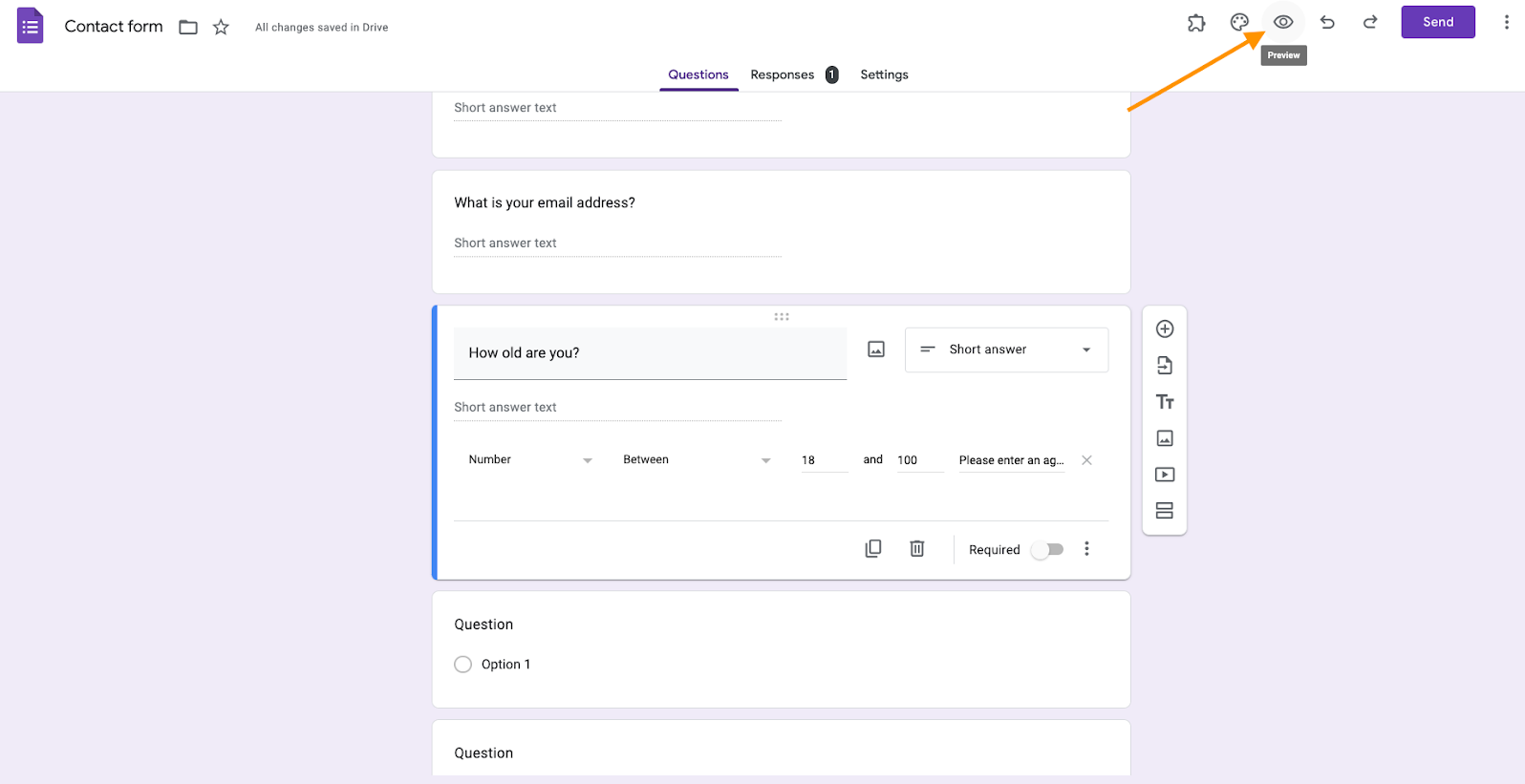Screen dimensions: 1525x784
Task: Open the Short answer question type dropdown
Action: click(1006, 350)
